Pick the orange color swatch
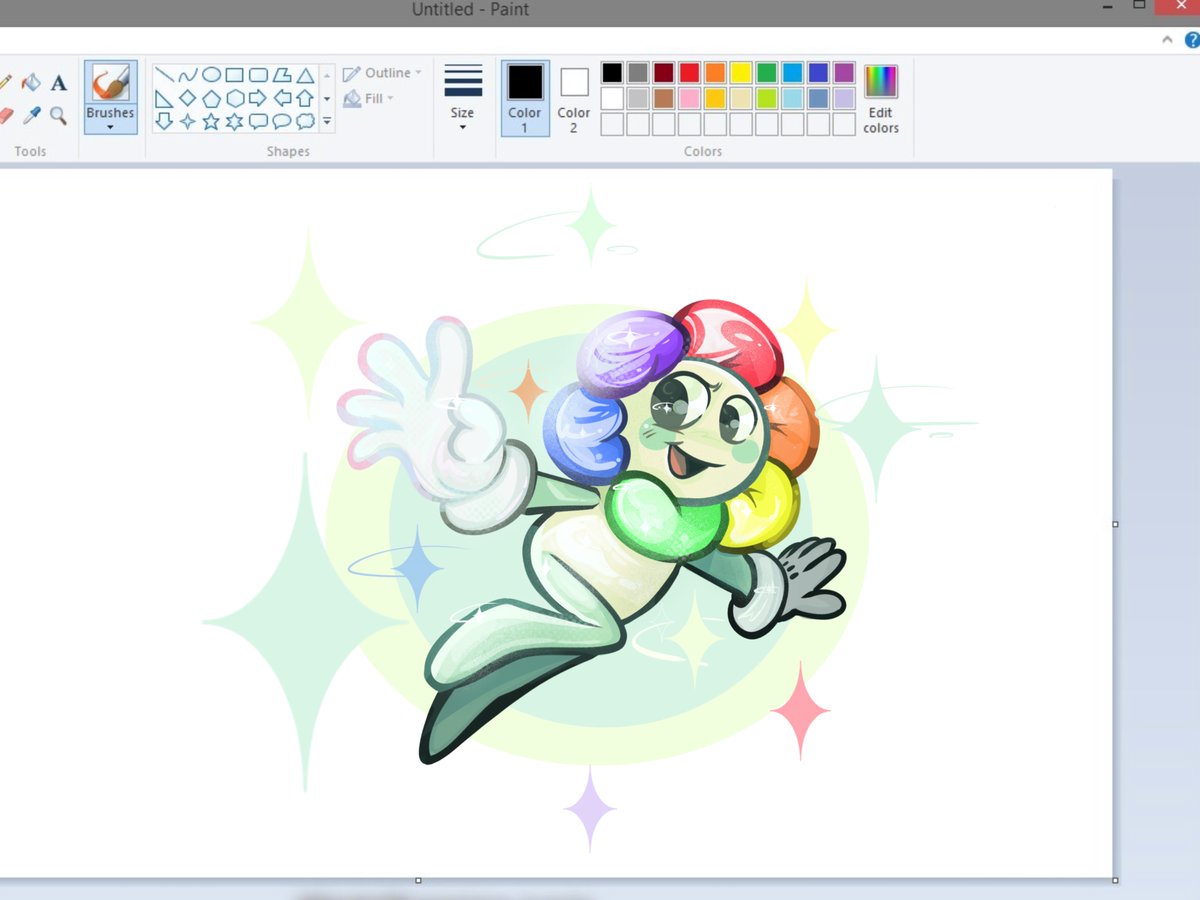Screen dimensions: 1200x900 (x=715, y=72)
